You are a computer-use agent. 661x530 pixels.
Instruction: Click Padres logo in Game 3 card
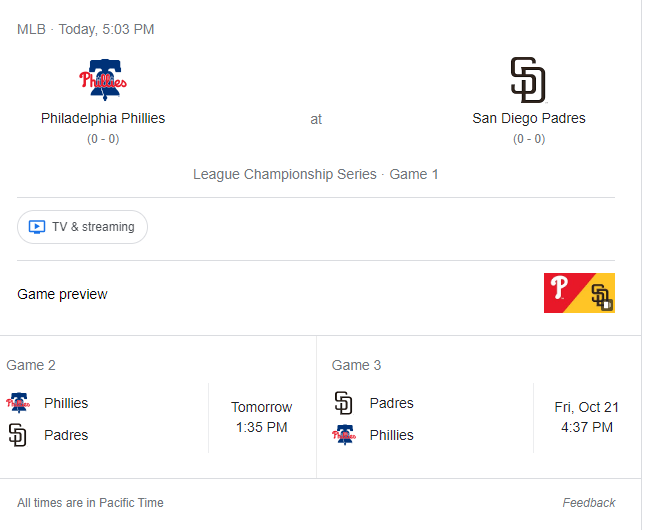(x=344, y=403)
